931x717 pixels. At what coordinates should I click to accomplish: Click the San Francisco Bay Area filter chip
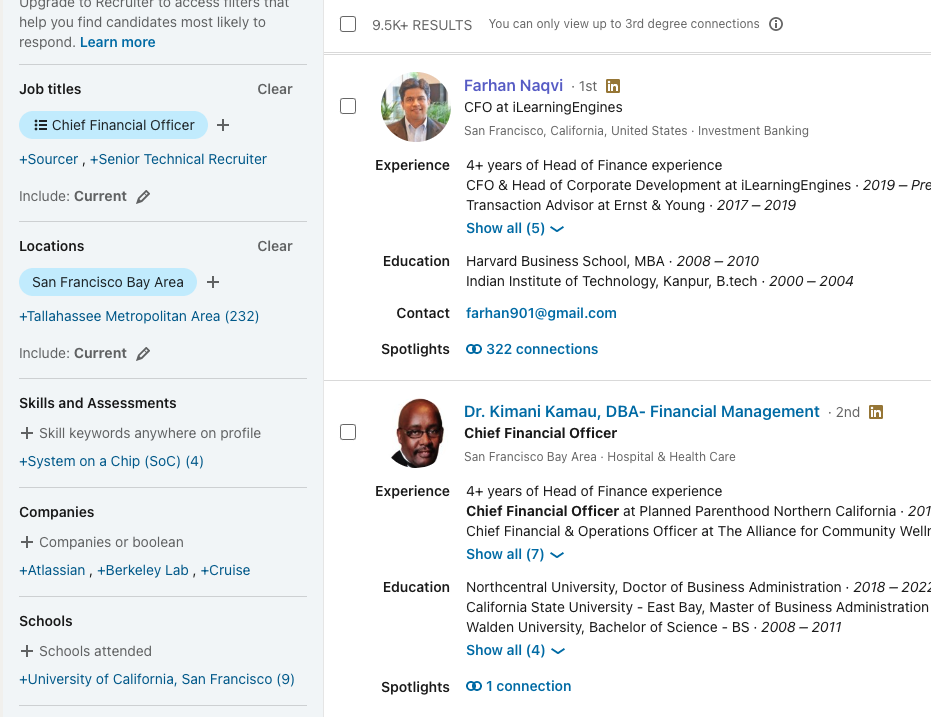click(107, 282)
